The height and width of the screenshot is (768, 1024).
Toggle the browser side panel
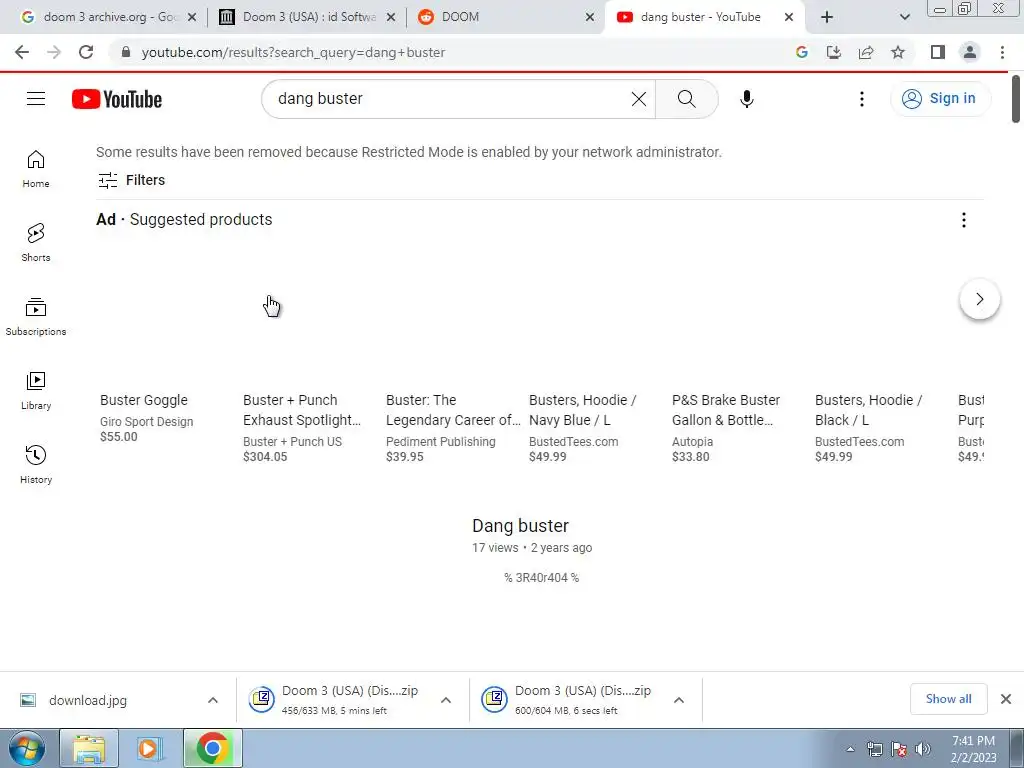pos(938,52)
